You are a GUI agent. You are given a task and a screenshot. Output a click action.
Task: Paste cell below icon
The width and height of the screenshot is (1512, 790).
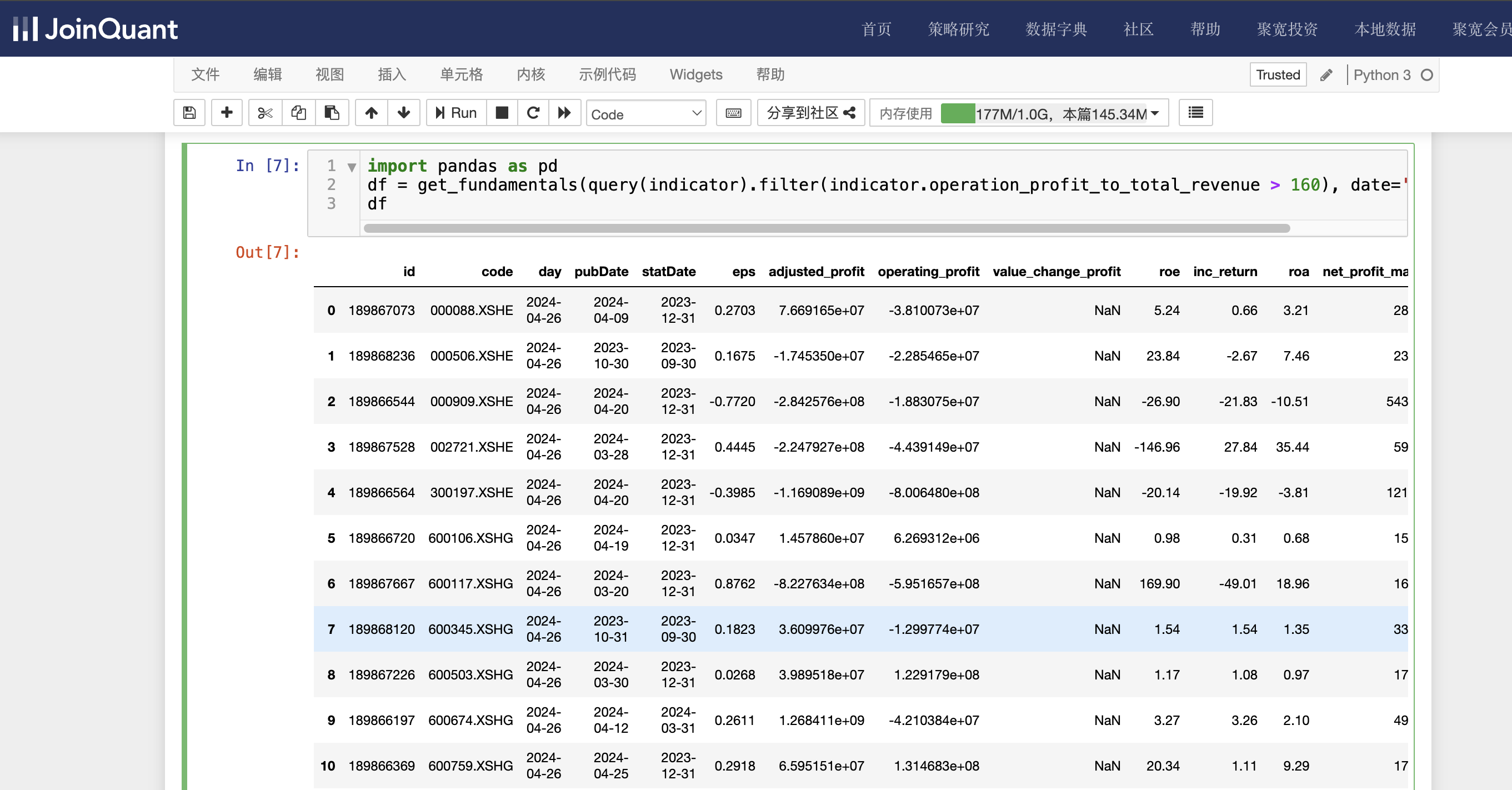332,113
